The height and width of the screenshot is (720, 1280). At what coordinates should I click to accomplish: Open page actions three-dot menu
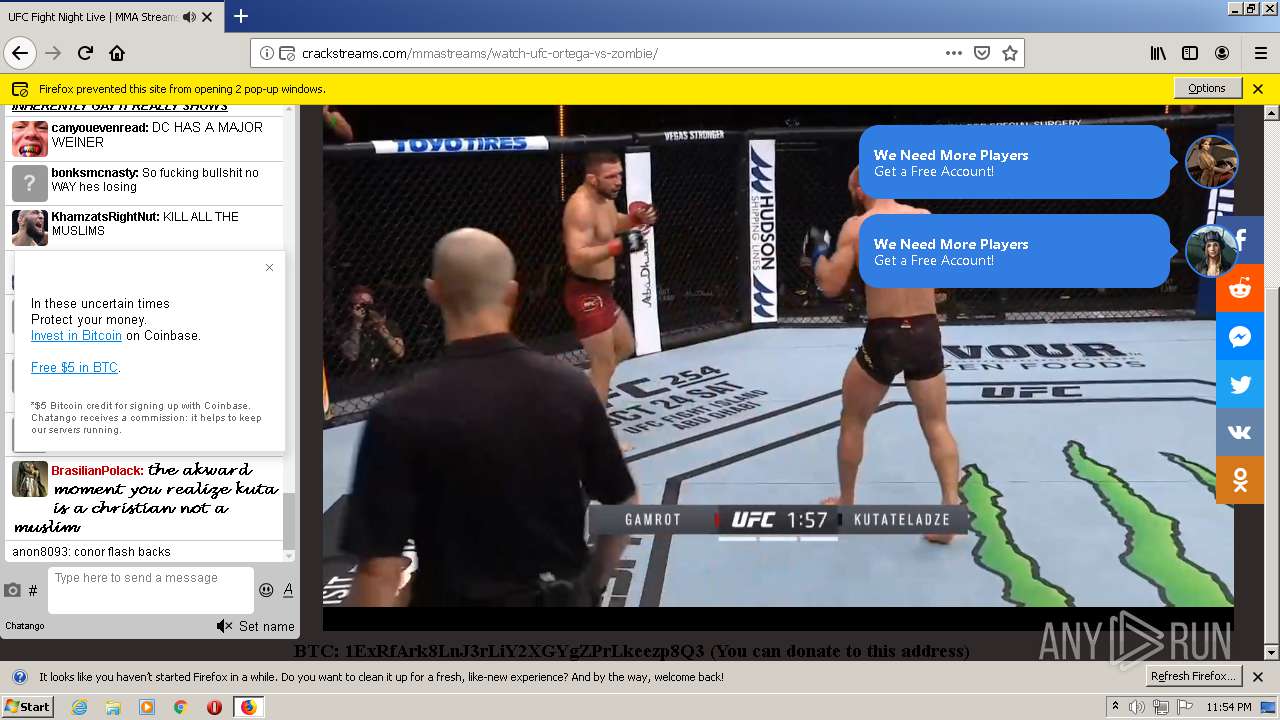(x=954, y=53)
